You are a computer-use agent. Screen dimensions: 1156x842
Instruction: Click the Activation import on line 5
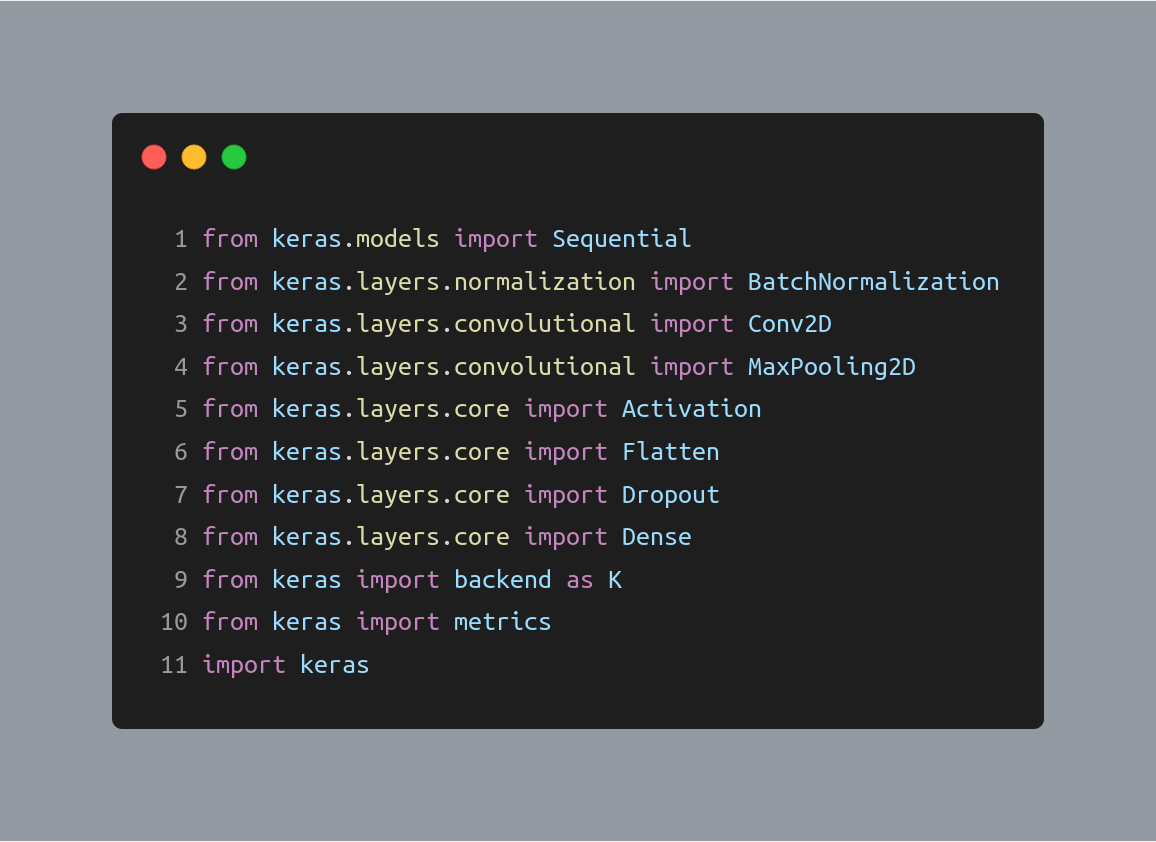[x=692, y=409]
